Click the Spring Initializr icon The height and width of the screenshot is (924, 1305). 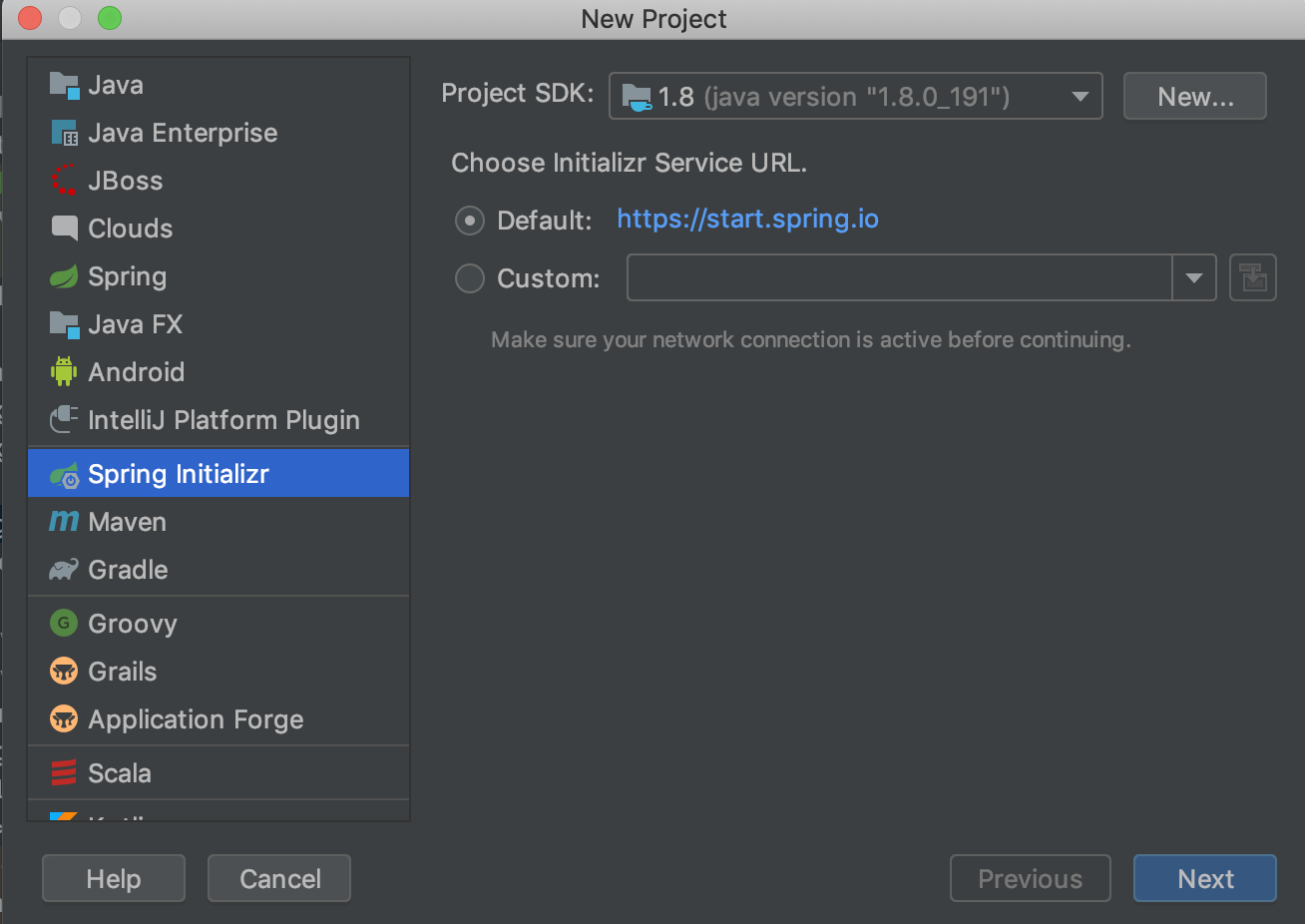click(64, 475)
